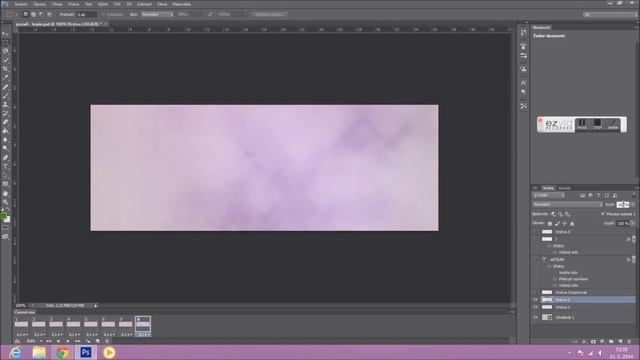Click PAUSE in ezvid recorder
Viewport: 640px width, 360px height.
(582, 124)
